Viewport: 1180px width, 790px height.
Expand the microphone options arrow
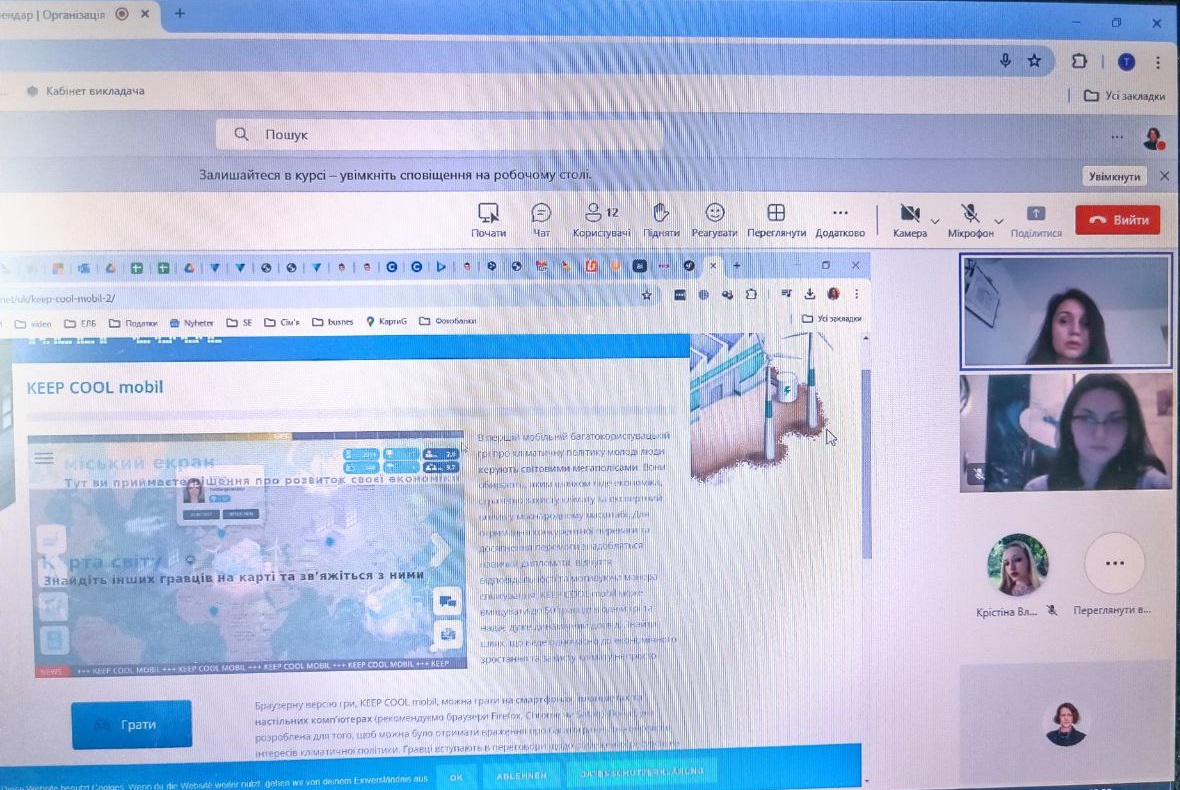tap(999, 221)
